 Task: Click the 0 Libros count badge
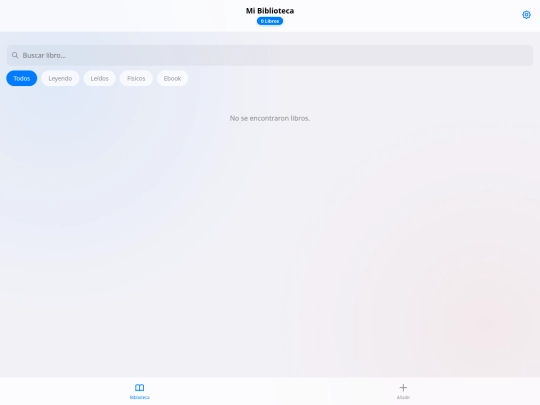coord(270,21)
